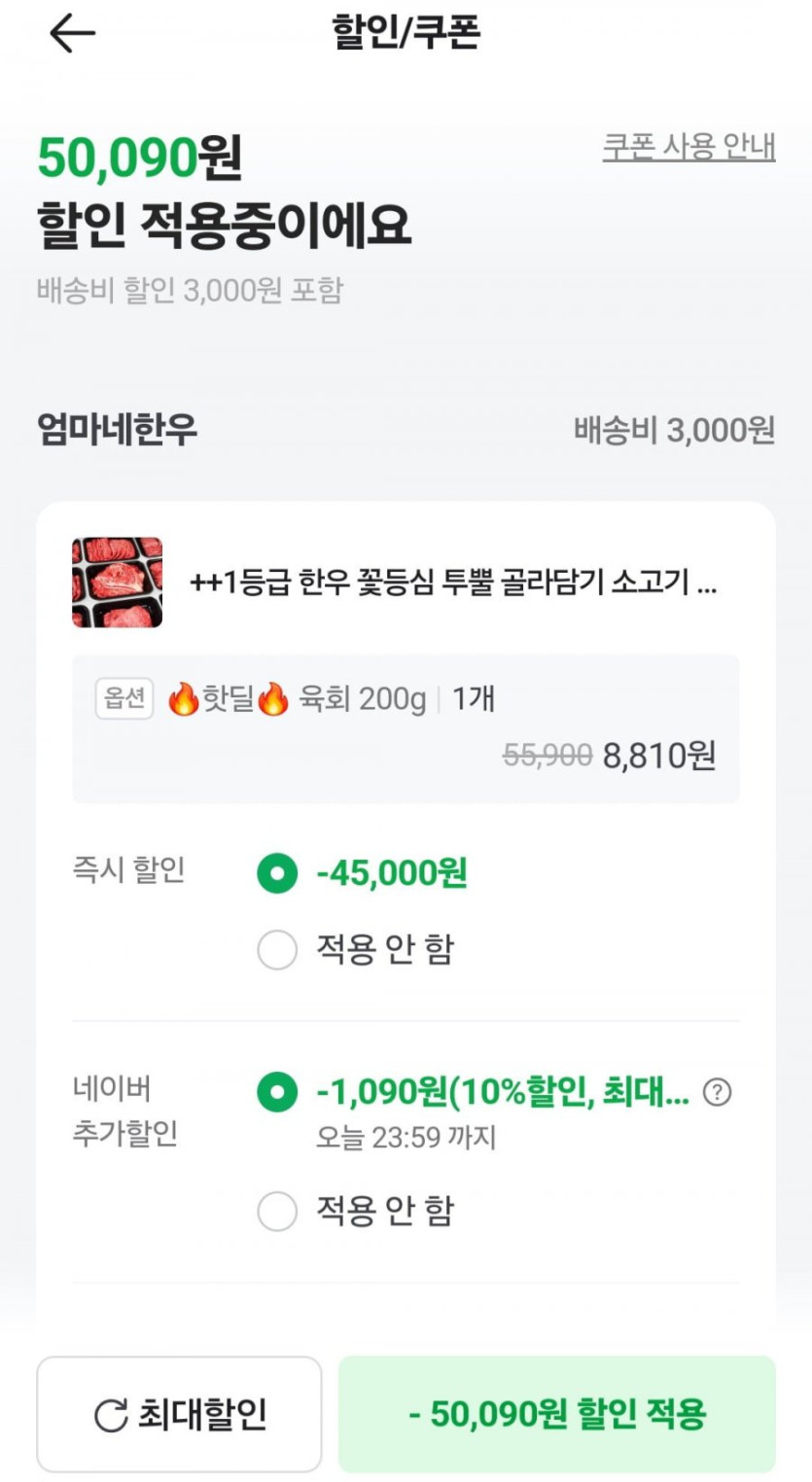Tap the 옵션 badge label
Screen dimensions: 812x1482
click(124, 698)
